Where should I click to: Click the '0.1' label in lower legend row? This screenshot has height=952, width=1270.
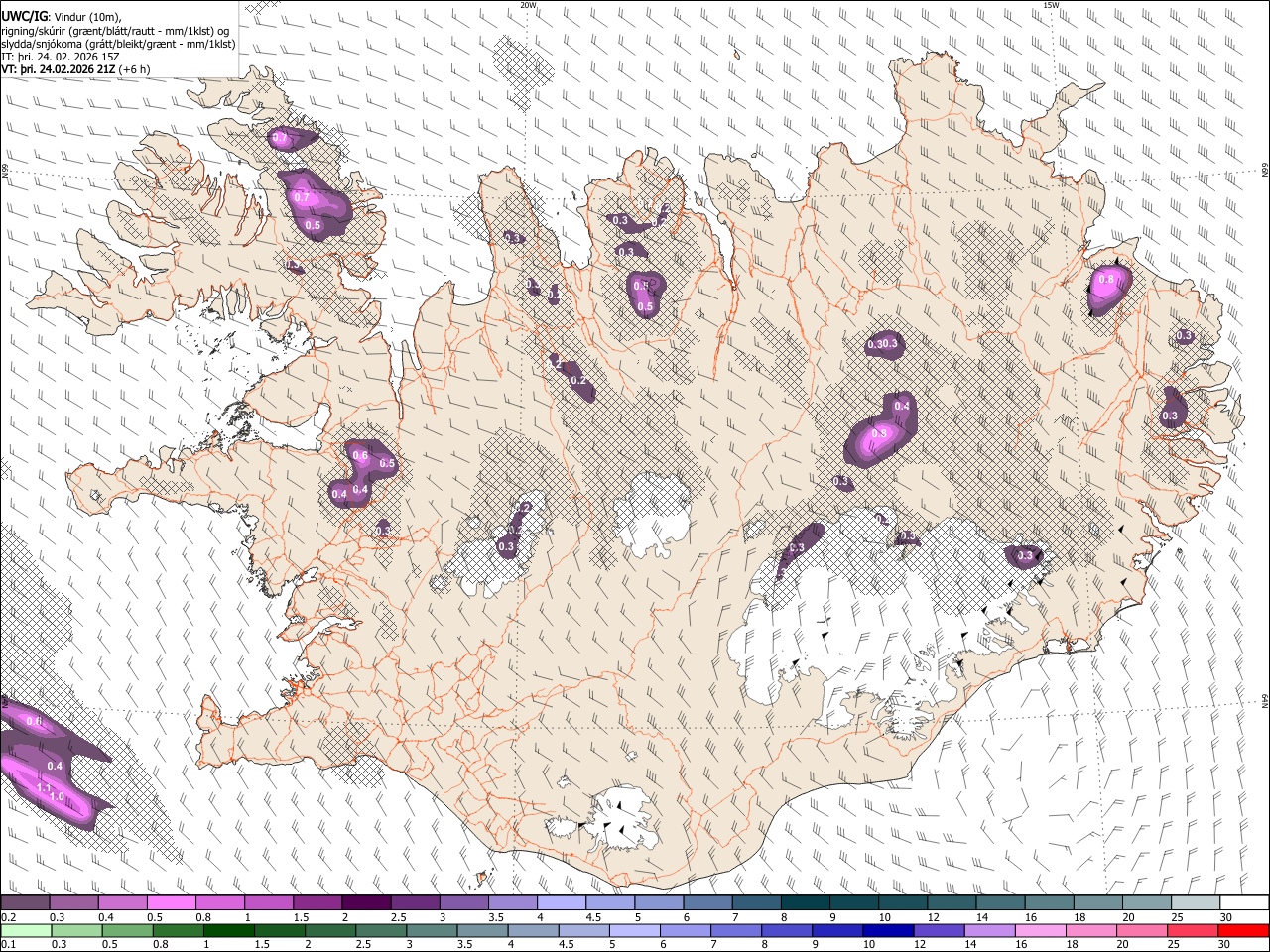coord(9,945)
